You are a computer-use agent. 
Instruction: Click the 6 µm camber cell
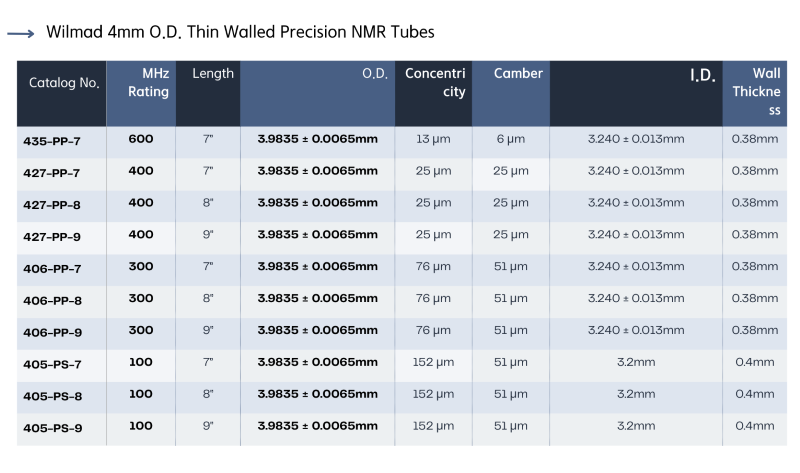[511, 139]
